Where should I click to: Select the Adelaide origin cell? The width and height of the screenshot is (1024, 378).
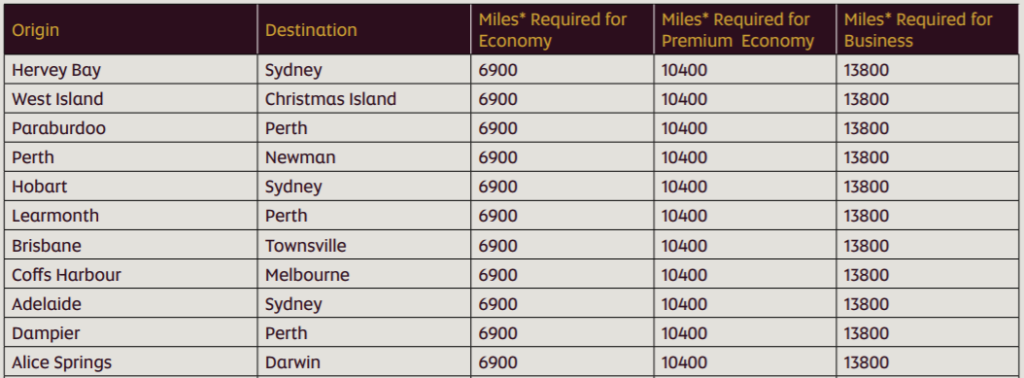coord(131,304)
